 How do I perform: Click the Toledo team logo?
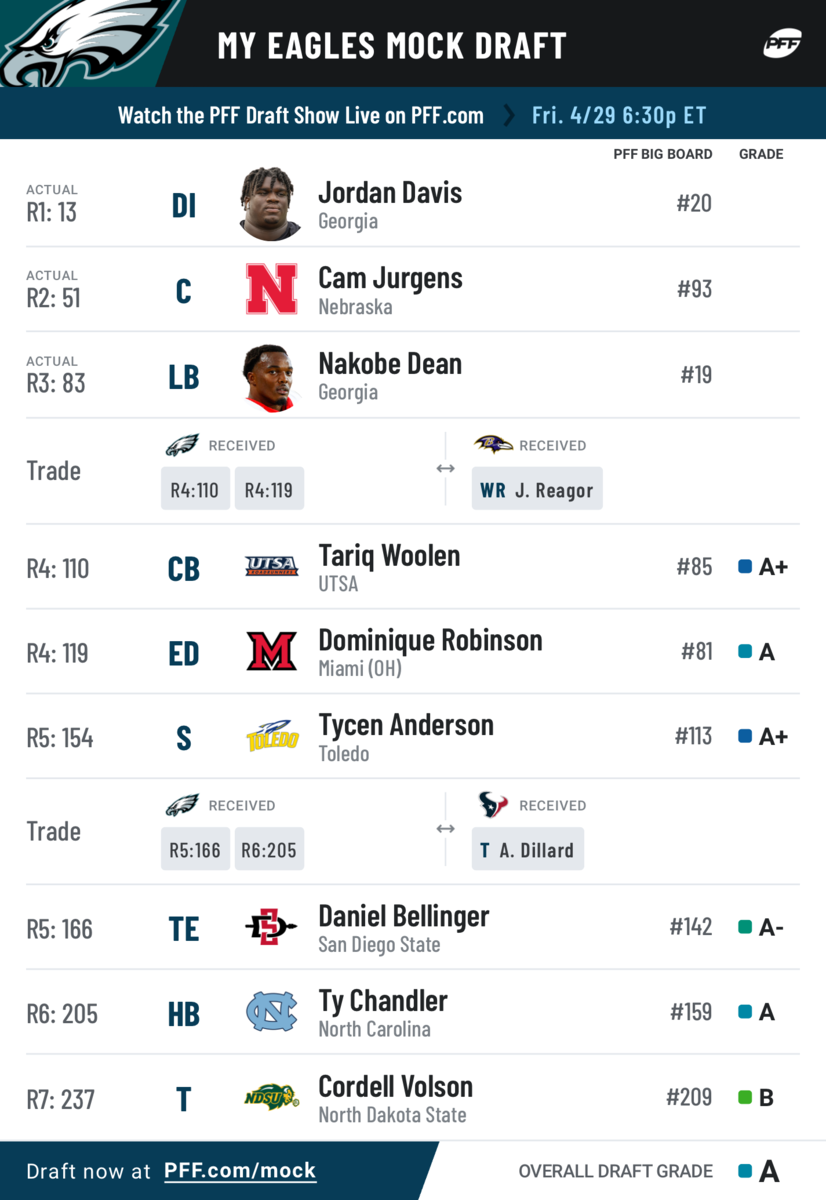point(272,736)
